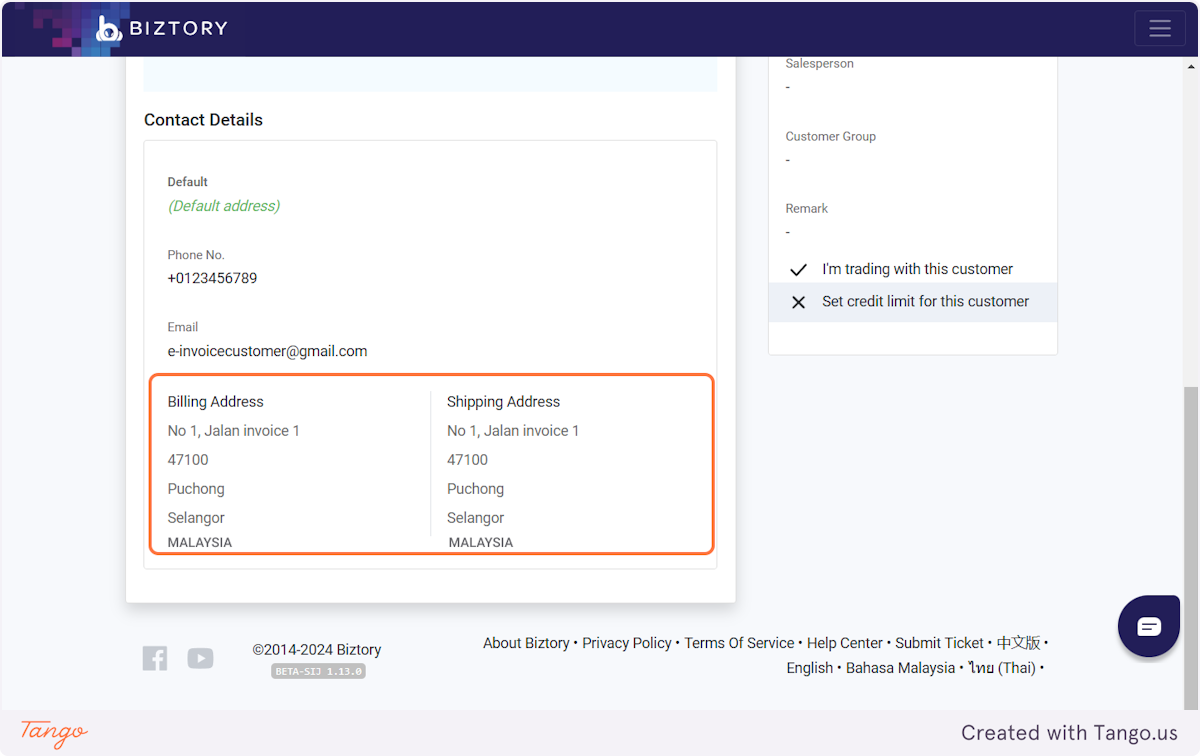The image size is (1200, 756).
Task: Open the About Biztory link
Action: [x=526, y=643]
